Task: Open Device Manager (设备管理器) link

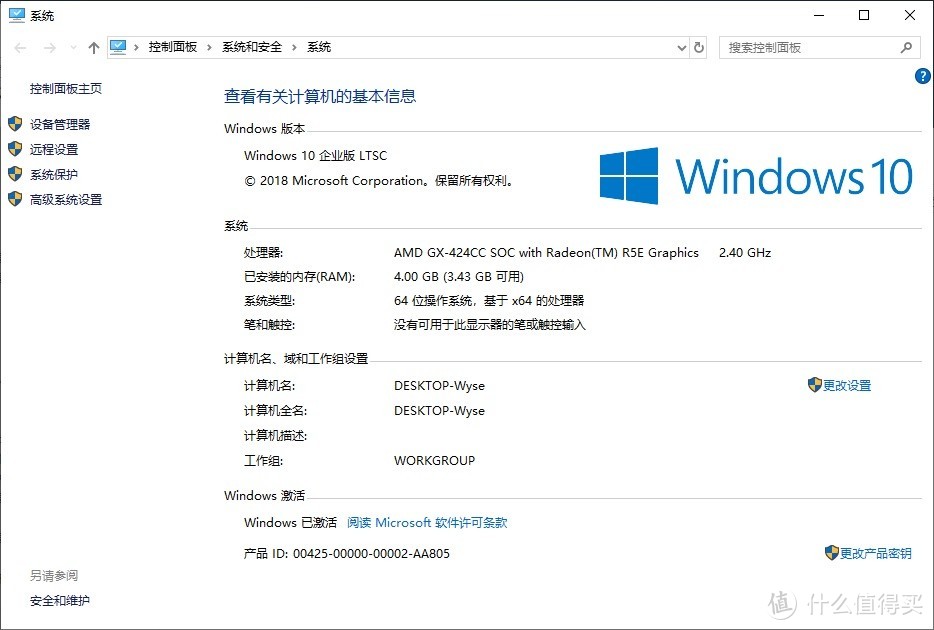Action: point(60,124)
